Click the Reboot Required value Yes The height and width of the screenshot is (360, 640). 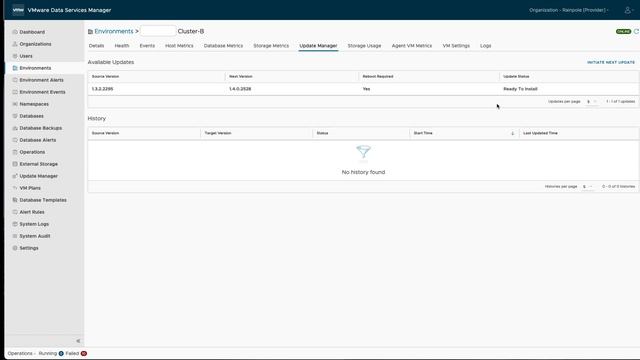366,89
